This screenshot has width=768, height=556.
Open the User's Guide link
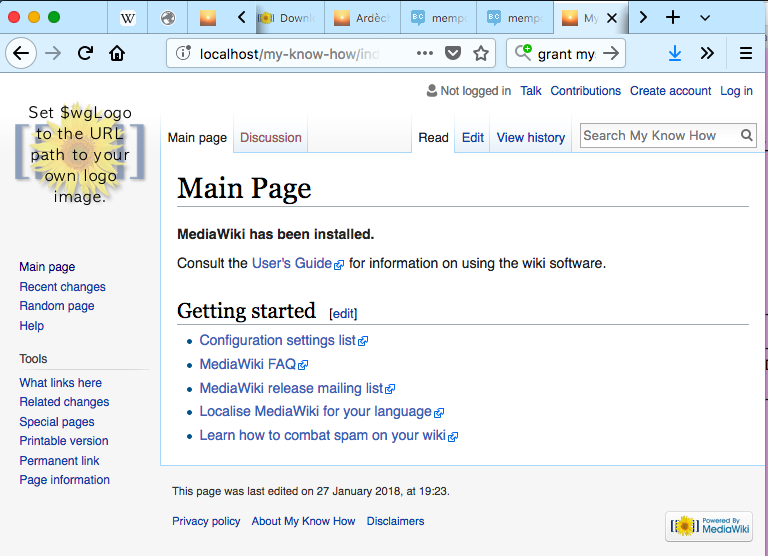point(297,264)
